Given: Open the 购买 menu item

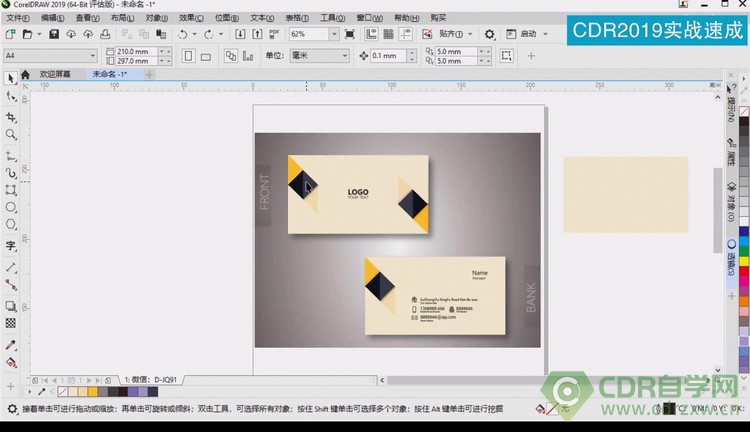Looking at the screenshot, I should pyautogui.click(x=438, y=18).
